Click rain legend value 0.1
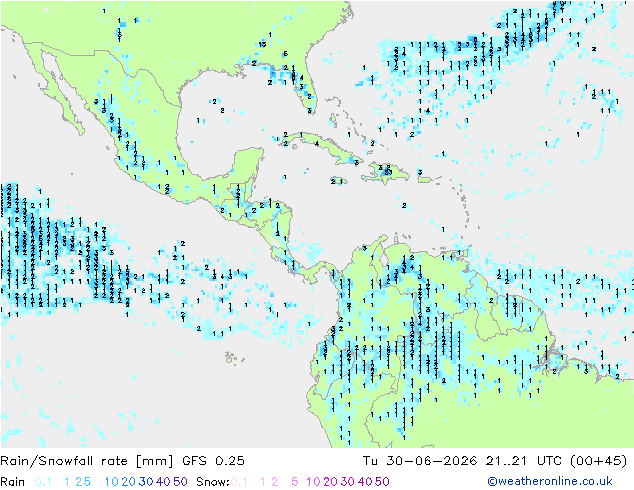The height and width of the screenshot is (490, 634). [x=43, y=482]
